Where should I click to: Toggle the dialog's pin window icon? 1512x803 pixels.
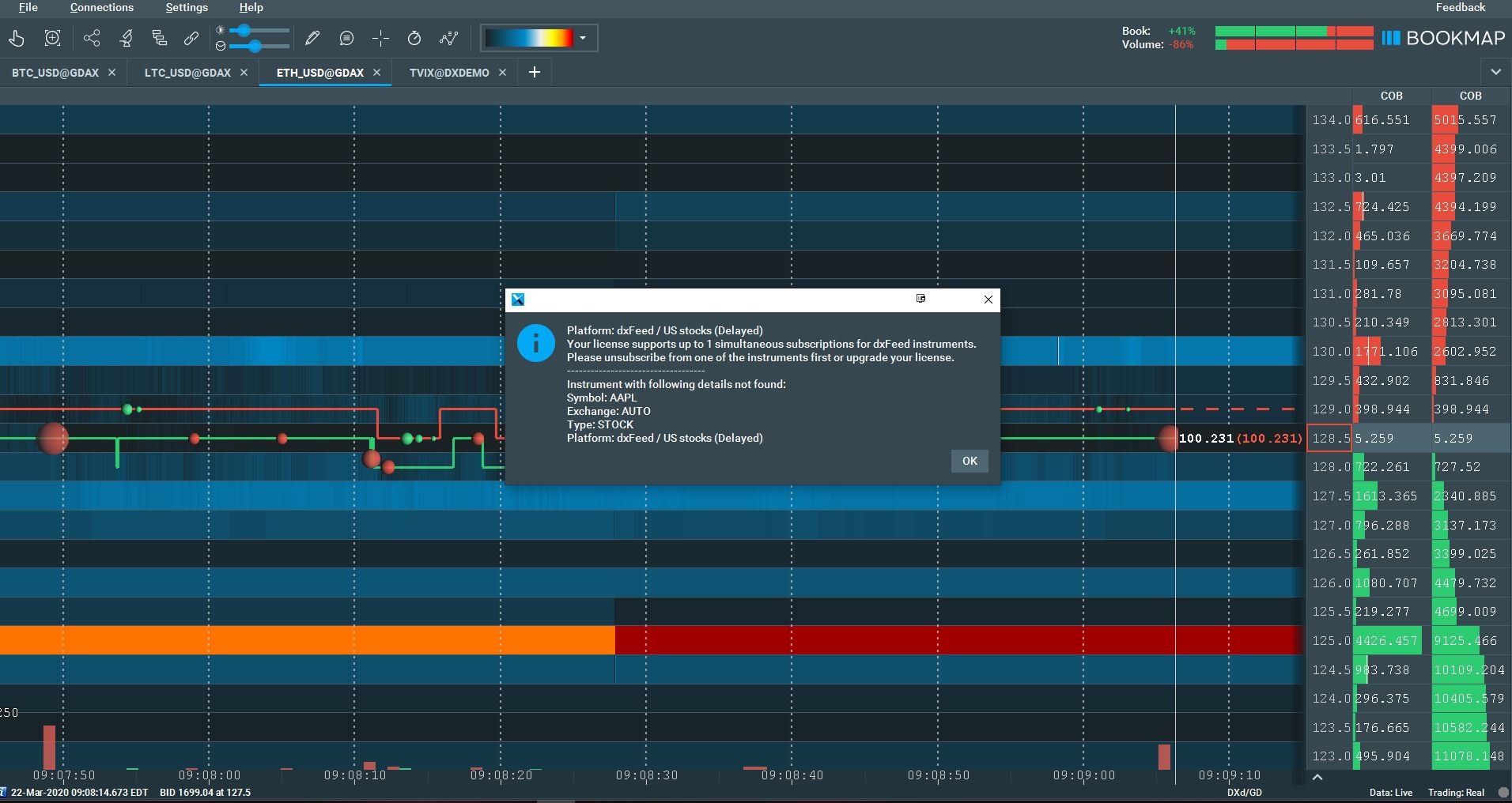click(x=920, y=299)
